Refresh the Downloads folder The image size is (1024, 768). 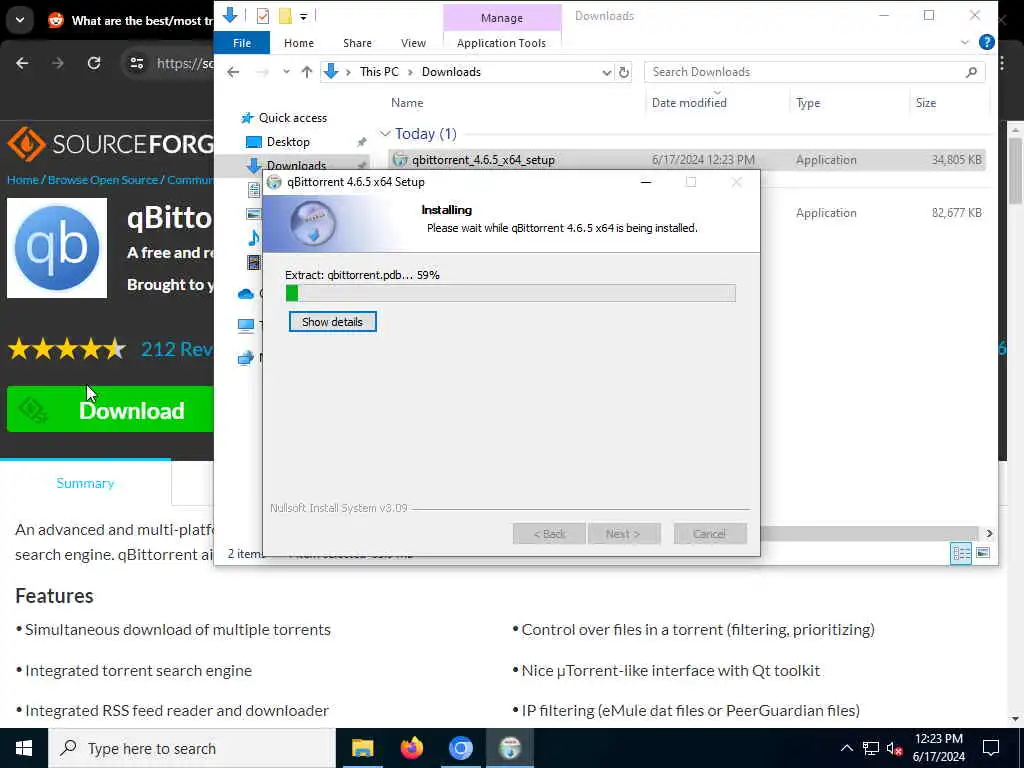click(624, 72)
